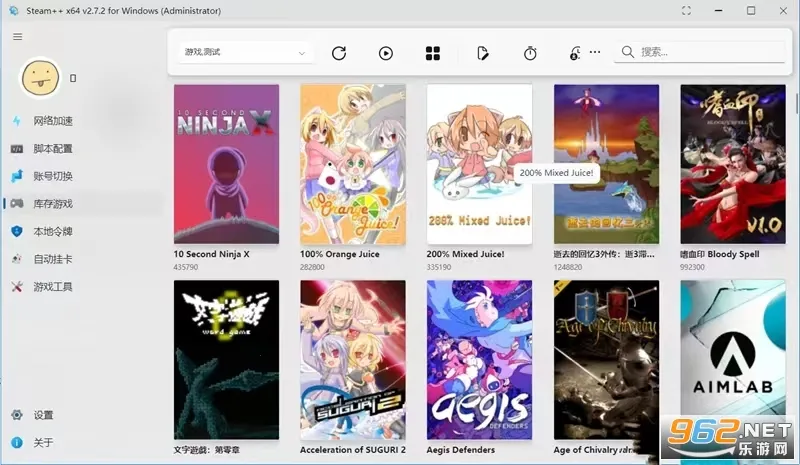Open 脚本配置 in the sidebar
The width and height of the screenshot is (800, 465).
[52, 149]
